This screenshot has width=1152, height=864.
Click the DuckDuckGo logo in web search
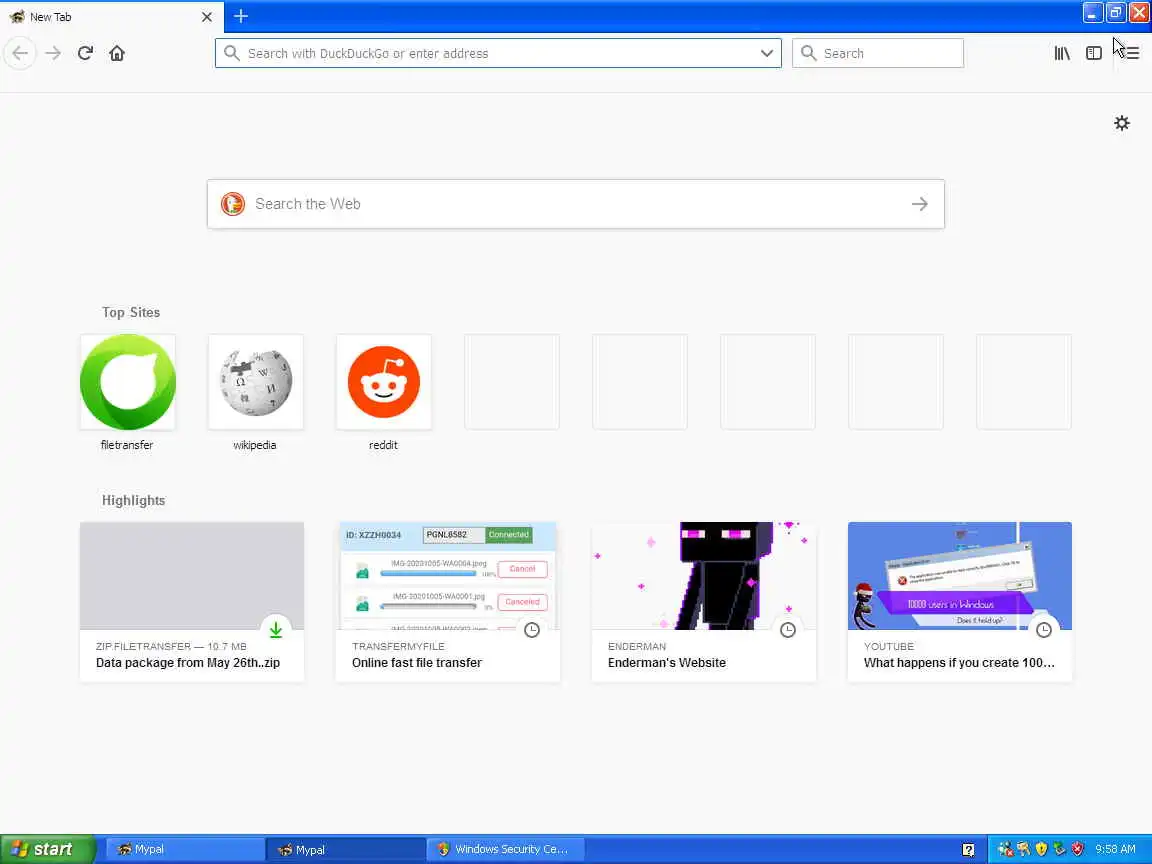[233, 204]
